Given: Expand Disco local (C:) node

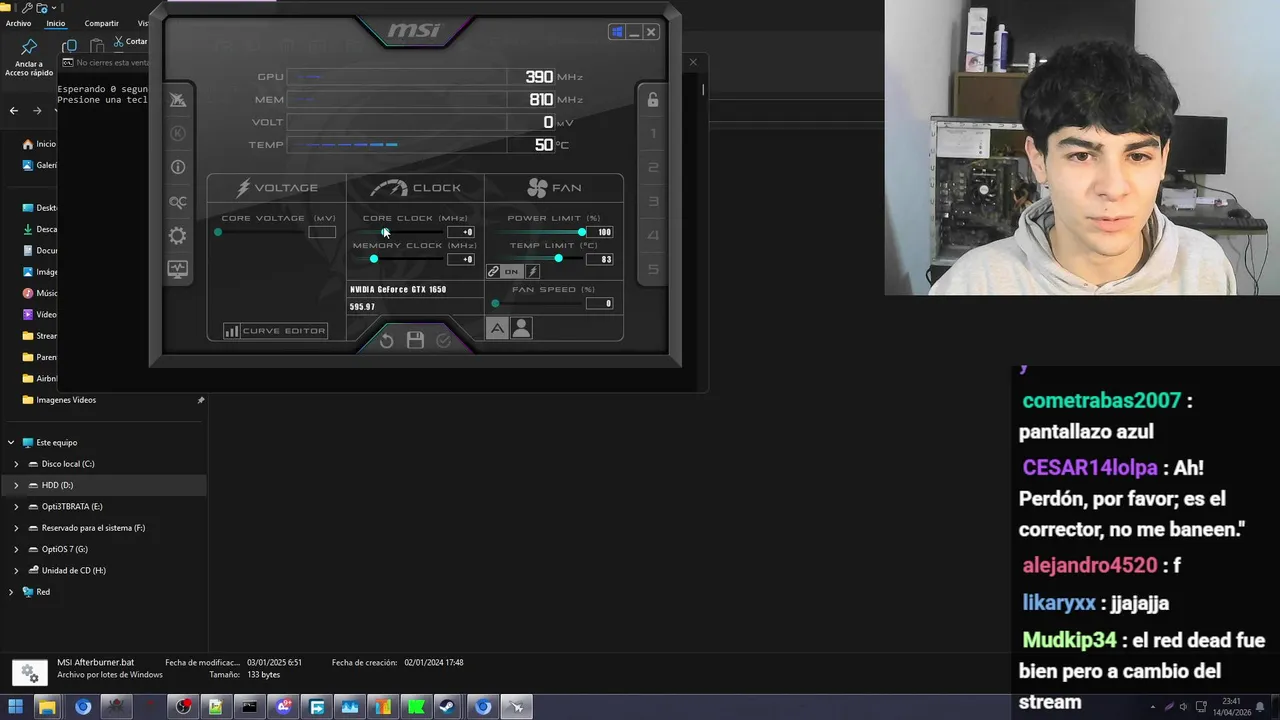Looking at the screenshot, I should 16,464.
